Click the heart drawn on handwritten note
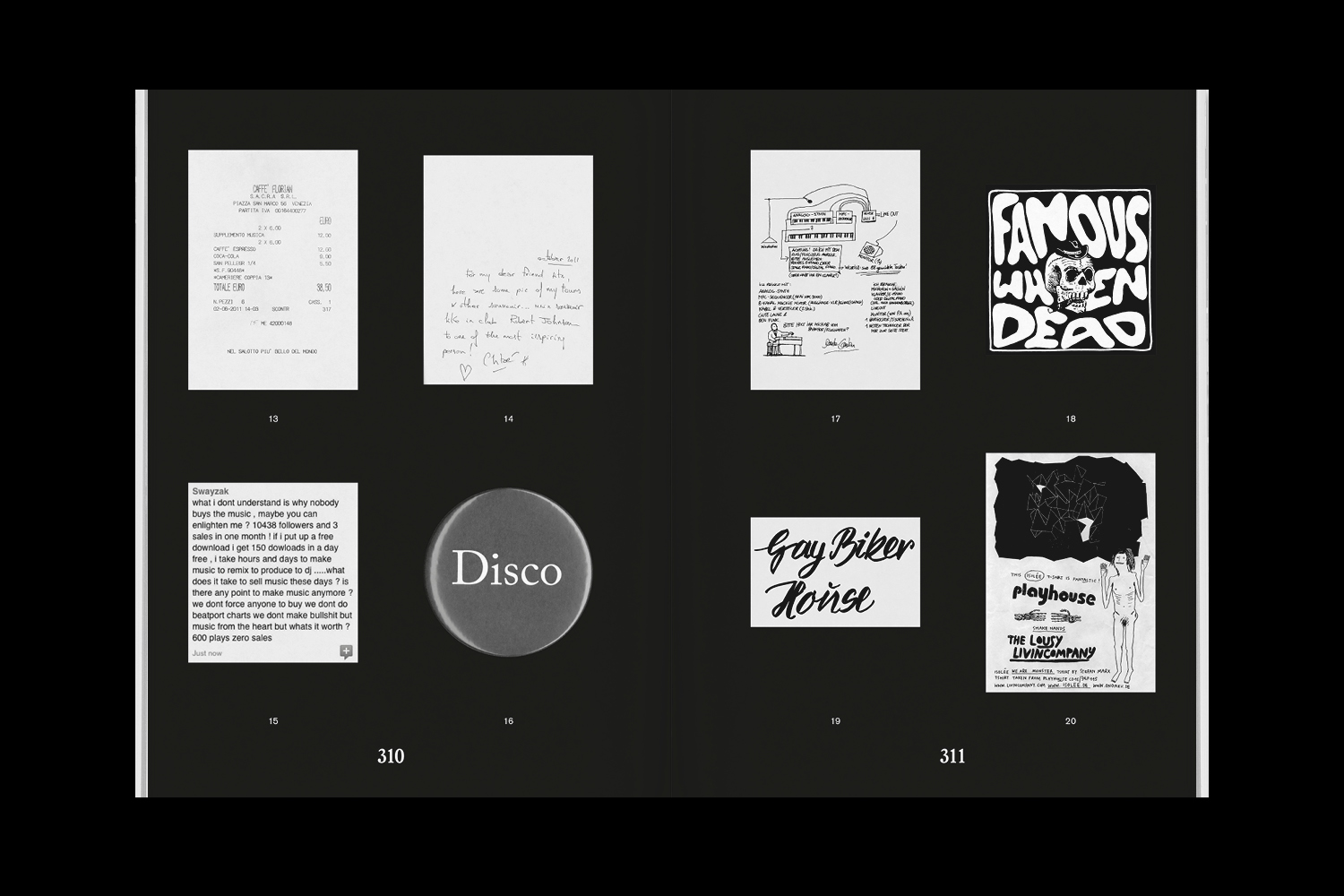The height and width of the screenshot is (896, 1344). 464,375
